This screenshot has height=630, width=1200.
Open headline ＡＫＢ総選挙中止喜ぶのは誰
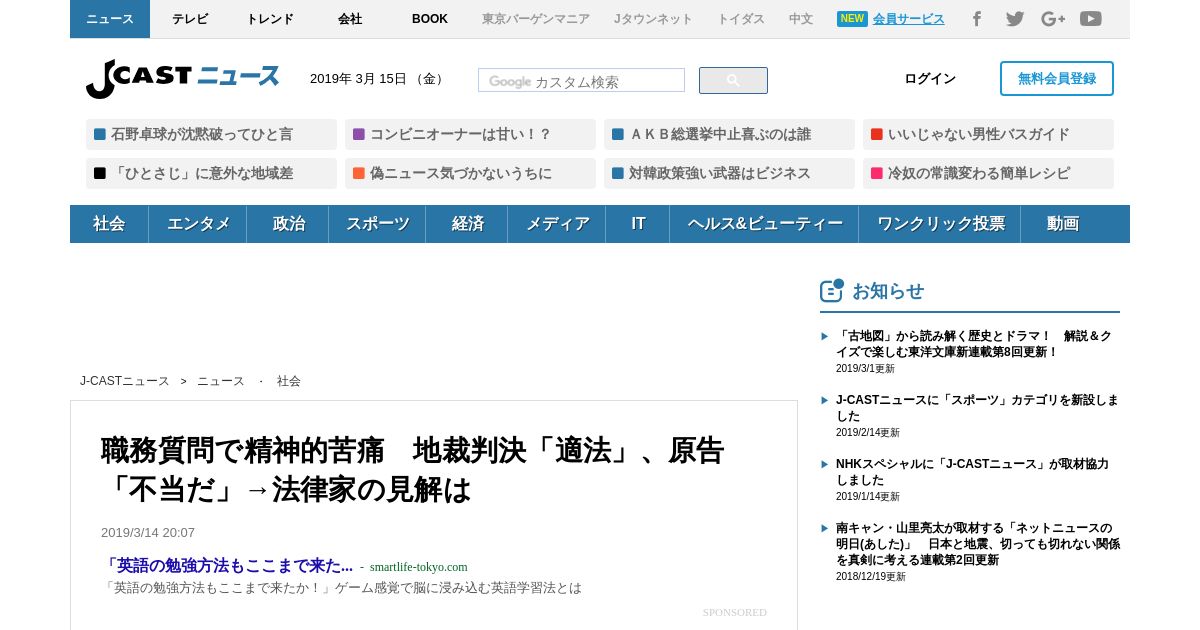(x=729, y=134)
